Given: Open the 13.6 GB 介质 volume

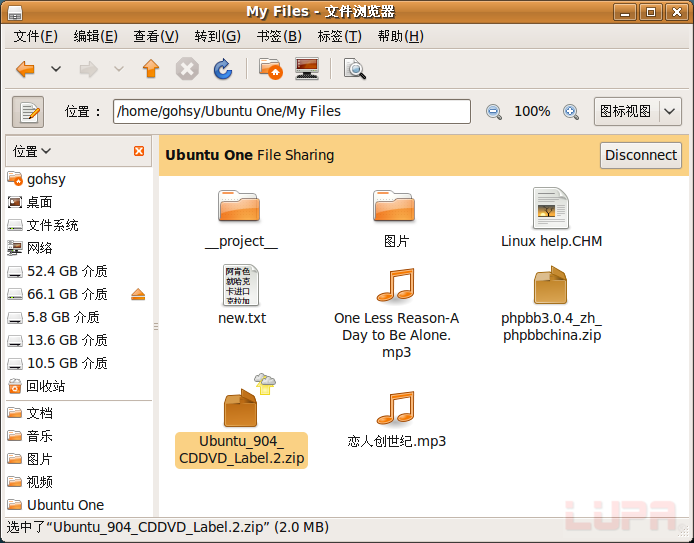Looking at the screenshot, I should pos(79,340).
